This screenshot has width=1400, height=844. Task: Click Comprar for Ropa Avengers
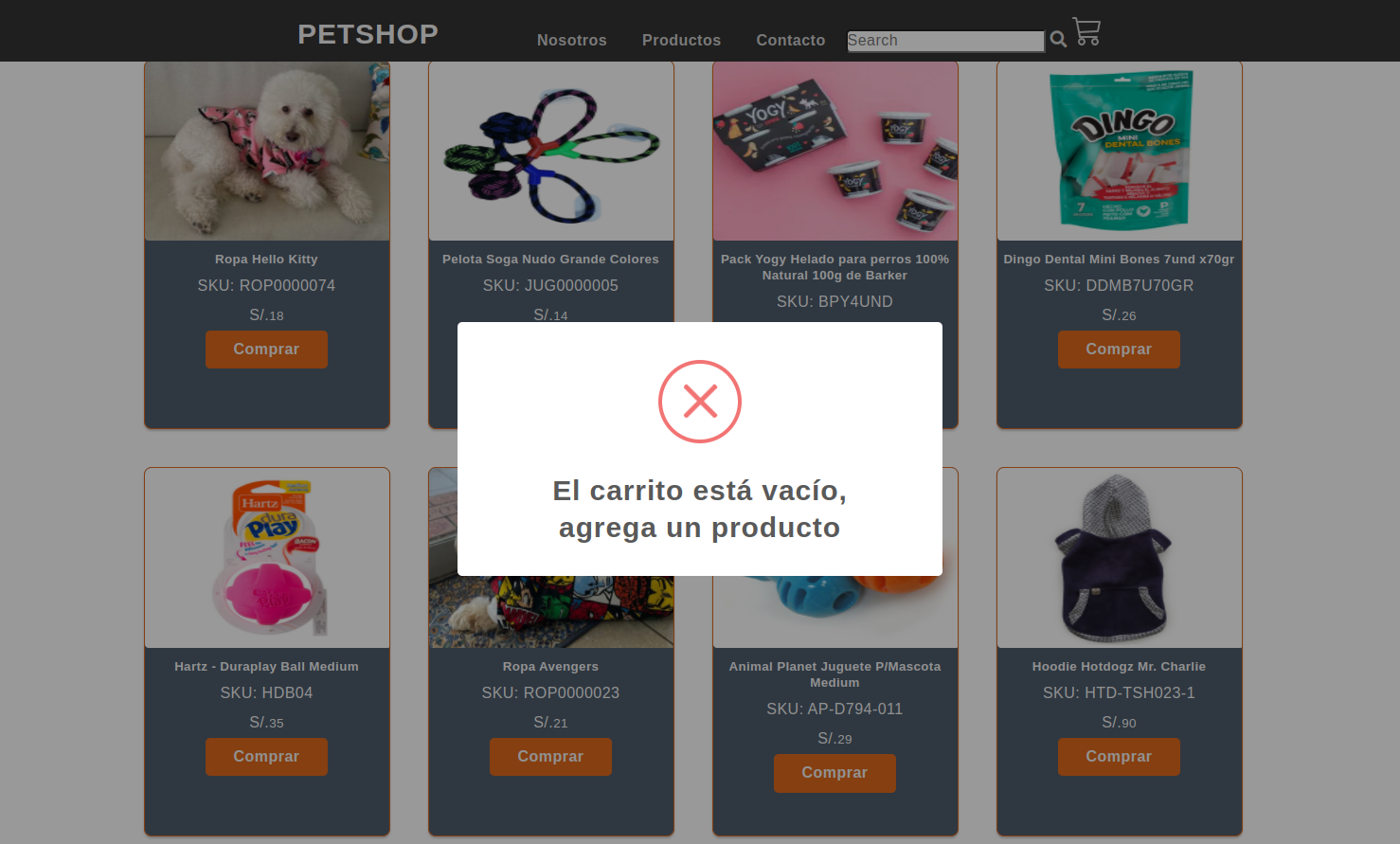pos(550,757)
